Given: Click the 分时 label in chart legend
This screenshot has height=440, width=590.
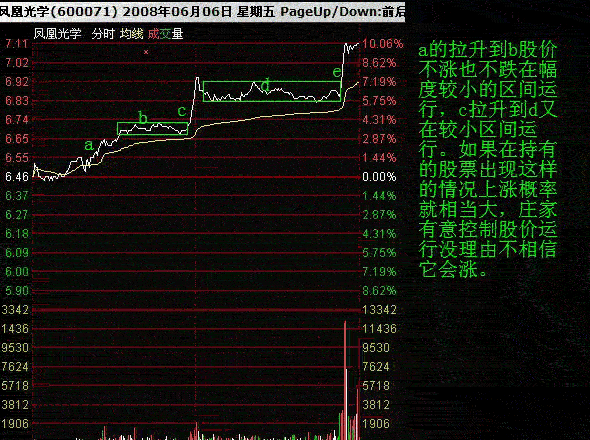Looking at the screenshot, I should pyautogui.click(x=102, y=34).
